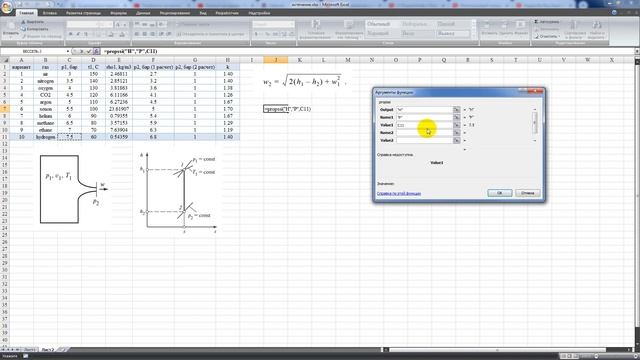Screen dimensions: 640x360
Task: Expand the formula bar arrow
Action: [636, 51]
